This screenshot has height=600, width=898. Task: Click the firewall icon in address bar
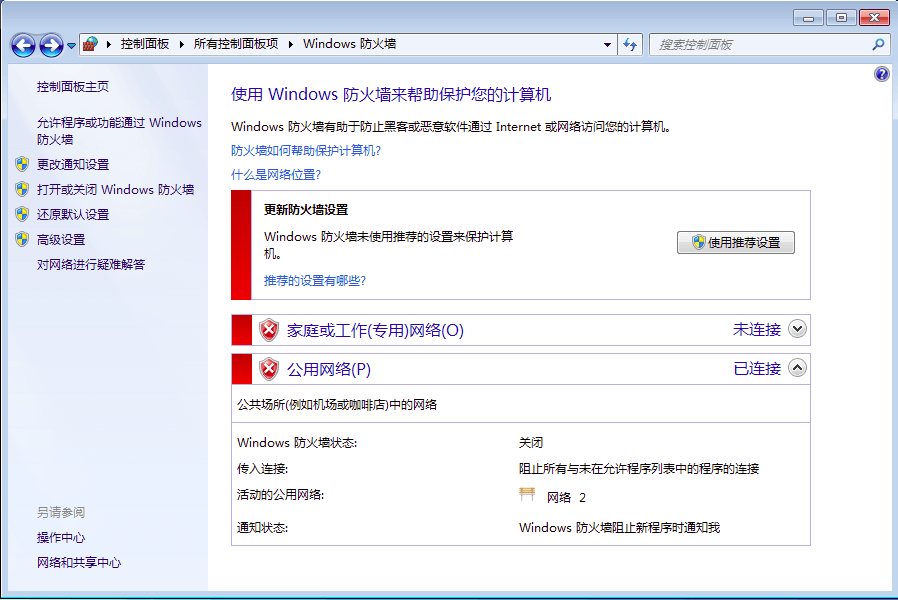click(x=90, y=44)
